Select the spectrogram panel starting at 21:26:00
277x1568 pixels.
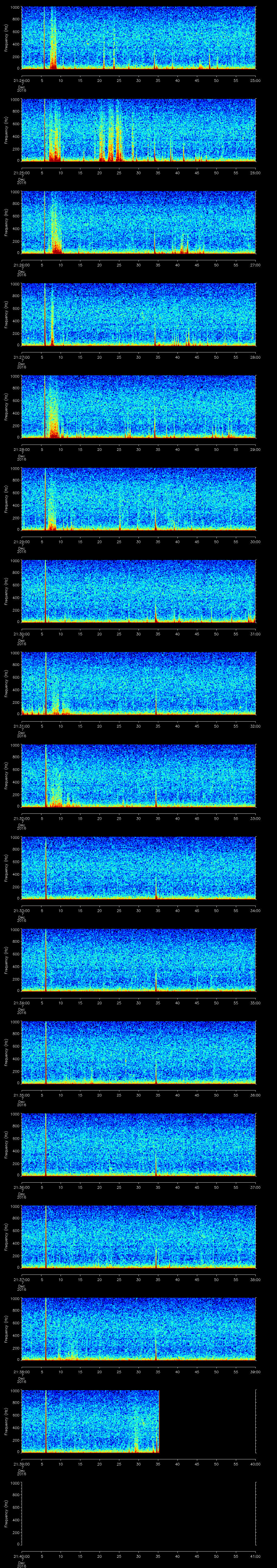(138, 222)
